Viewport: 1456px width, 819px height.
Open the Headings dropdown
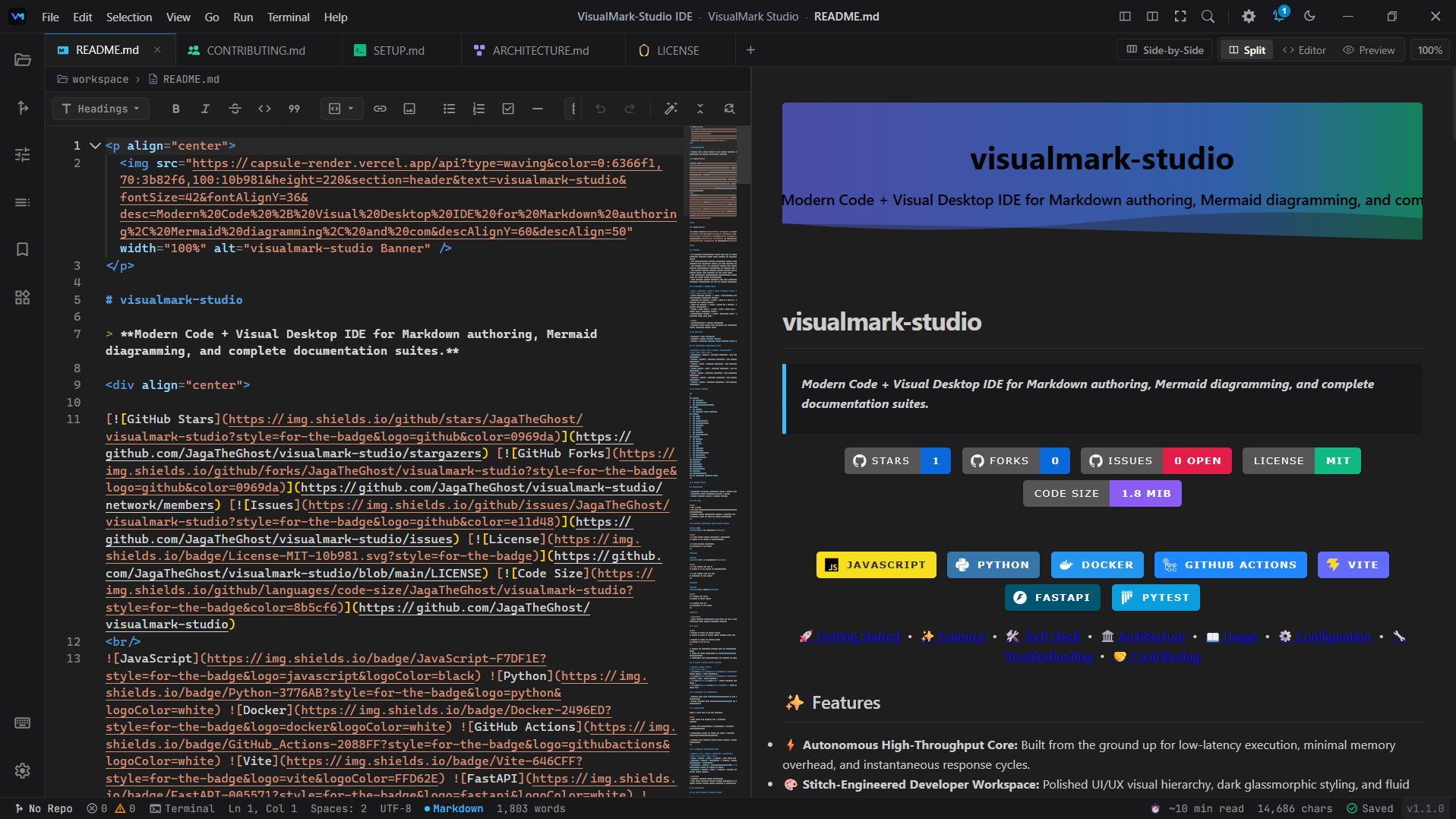pyautogui.click(x=101, y=109)
